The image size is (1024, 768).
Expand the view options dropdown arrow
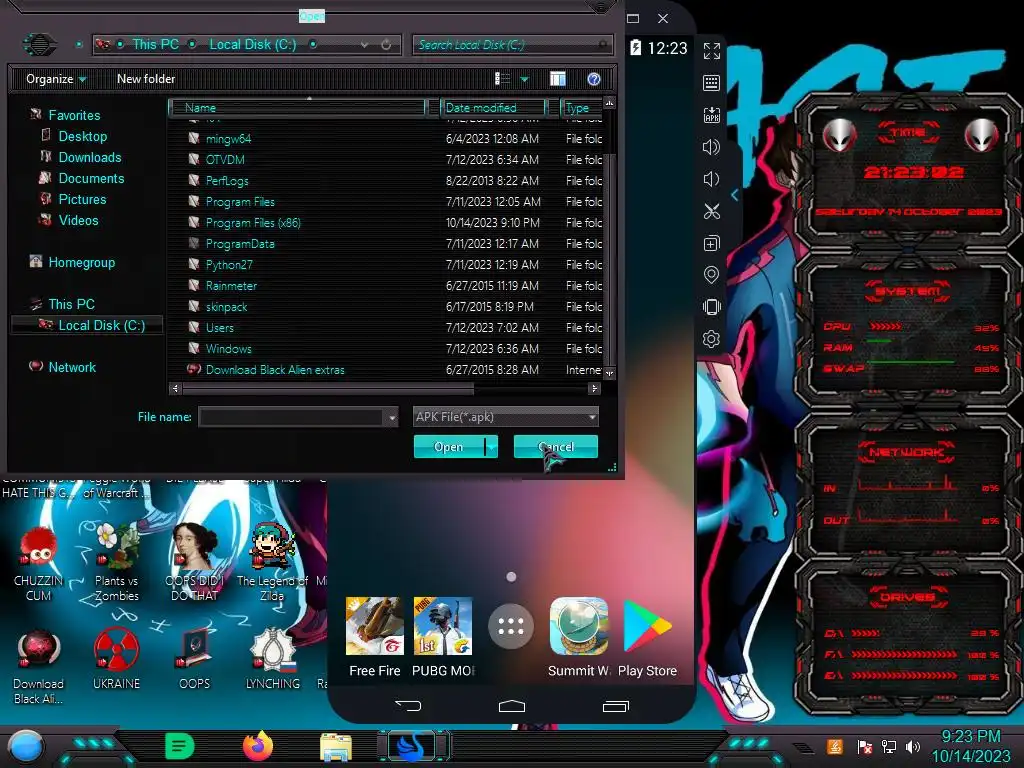(x=524, y=79)
